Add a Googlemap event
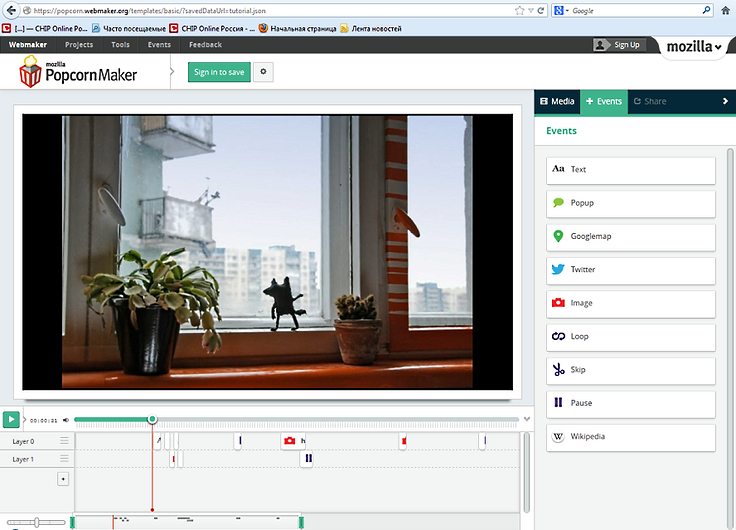The width and height of the screenshot is (736, 530). point(631,237)
